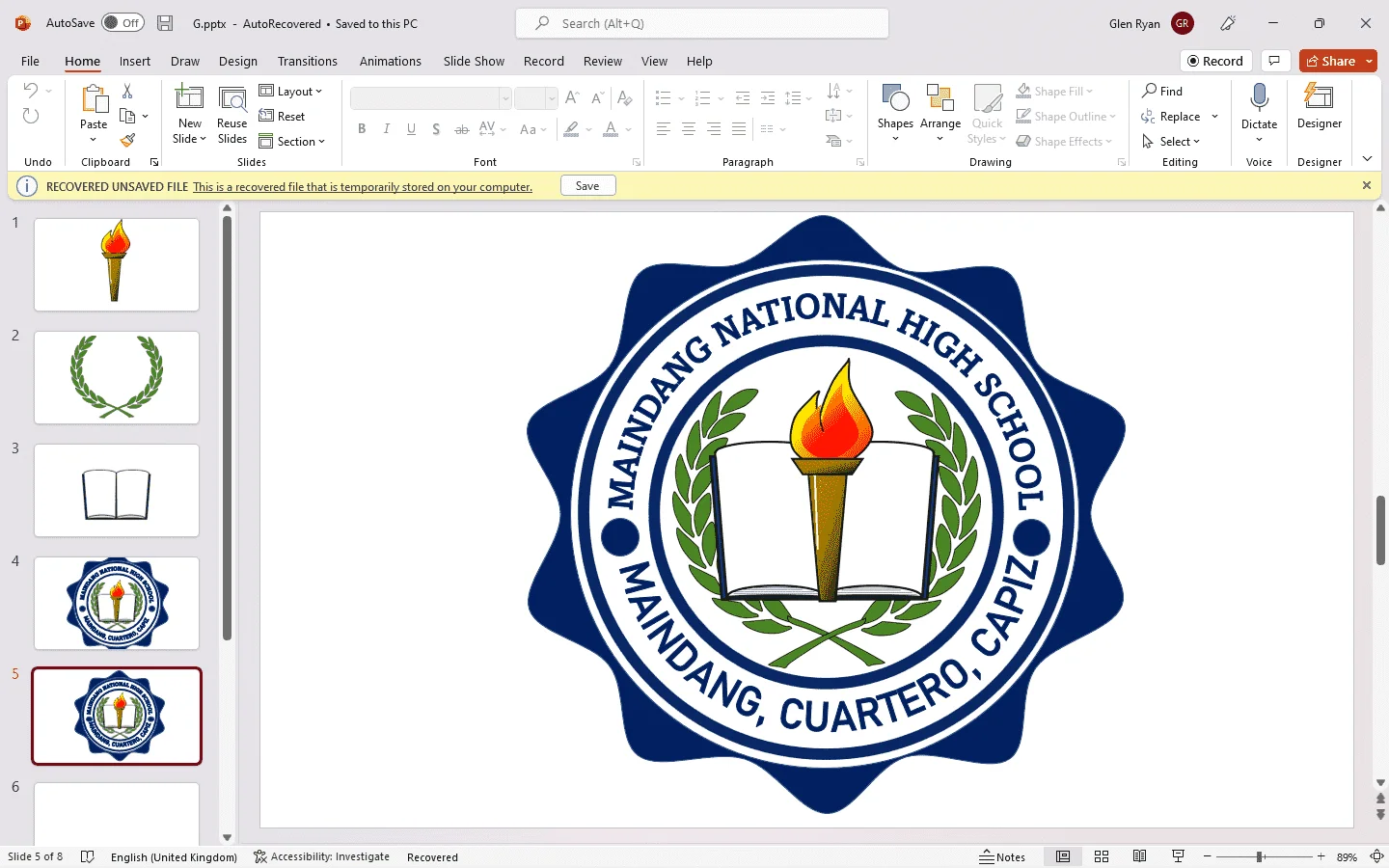Viewport: 1389px width, 868px height.
Task: Start Slide Show from status bar
Action: 1178,856
